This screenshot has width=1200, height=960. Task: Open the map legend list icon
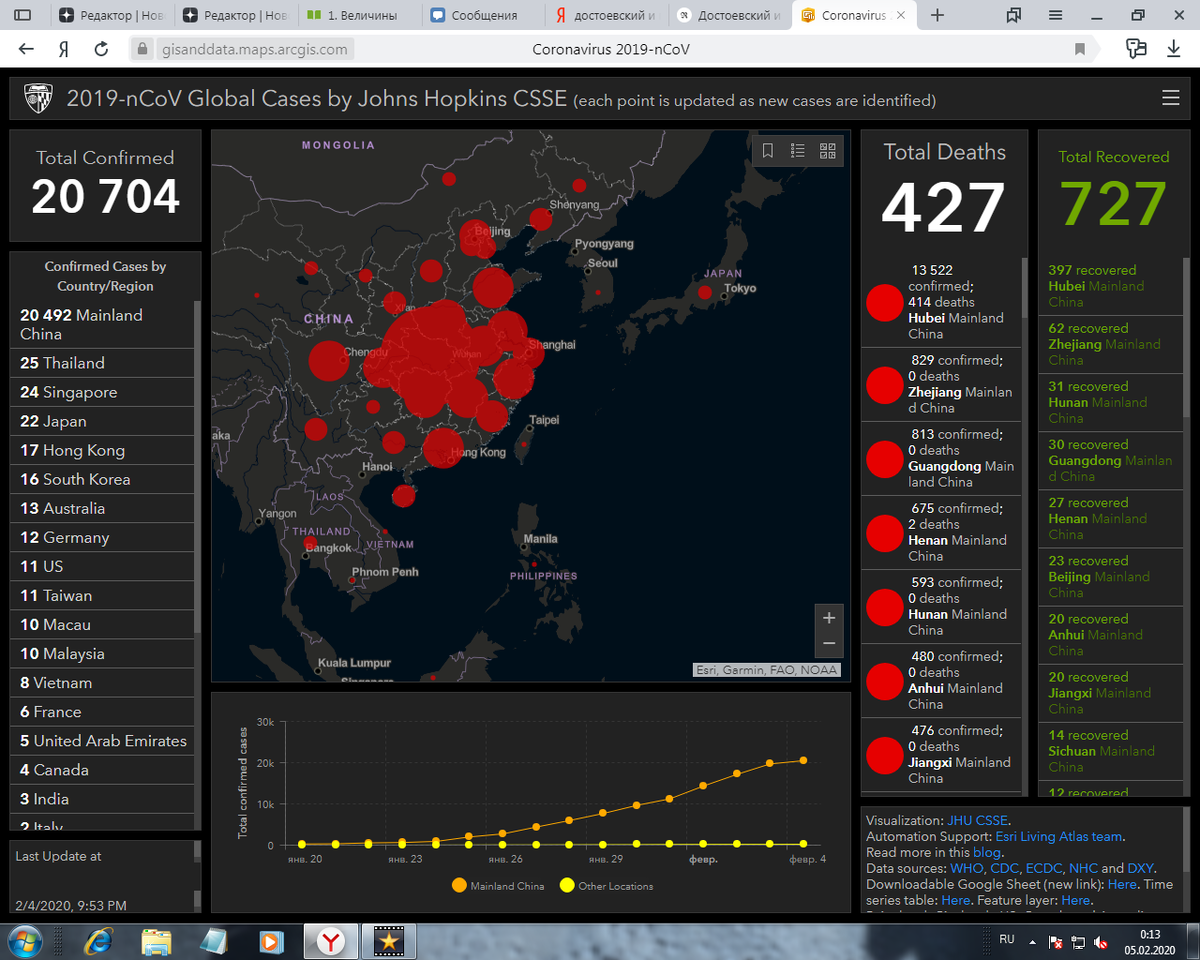(x=798, y=151)
